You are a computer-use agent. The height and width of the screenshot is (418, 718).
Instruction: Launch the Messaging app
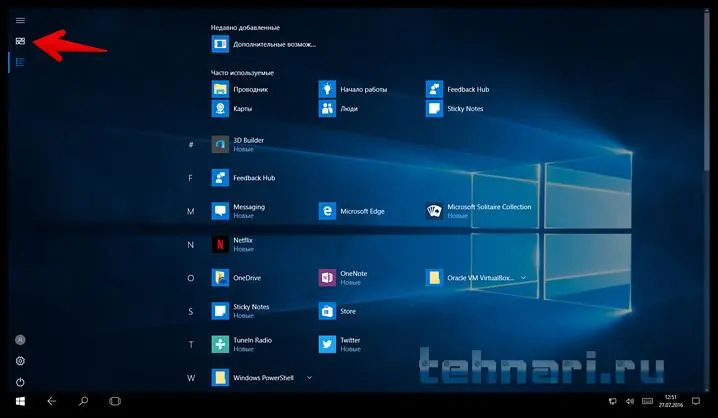[x=238, y=211]
